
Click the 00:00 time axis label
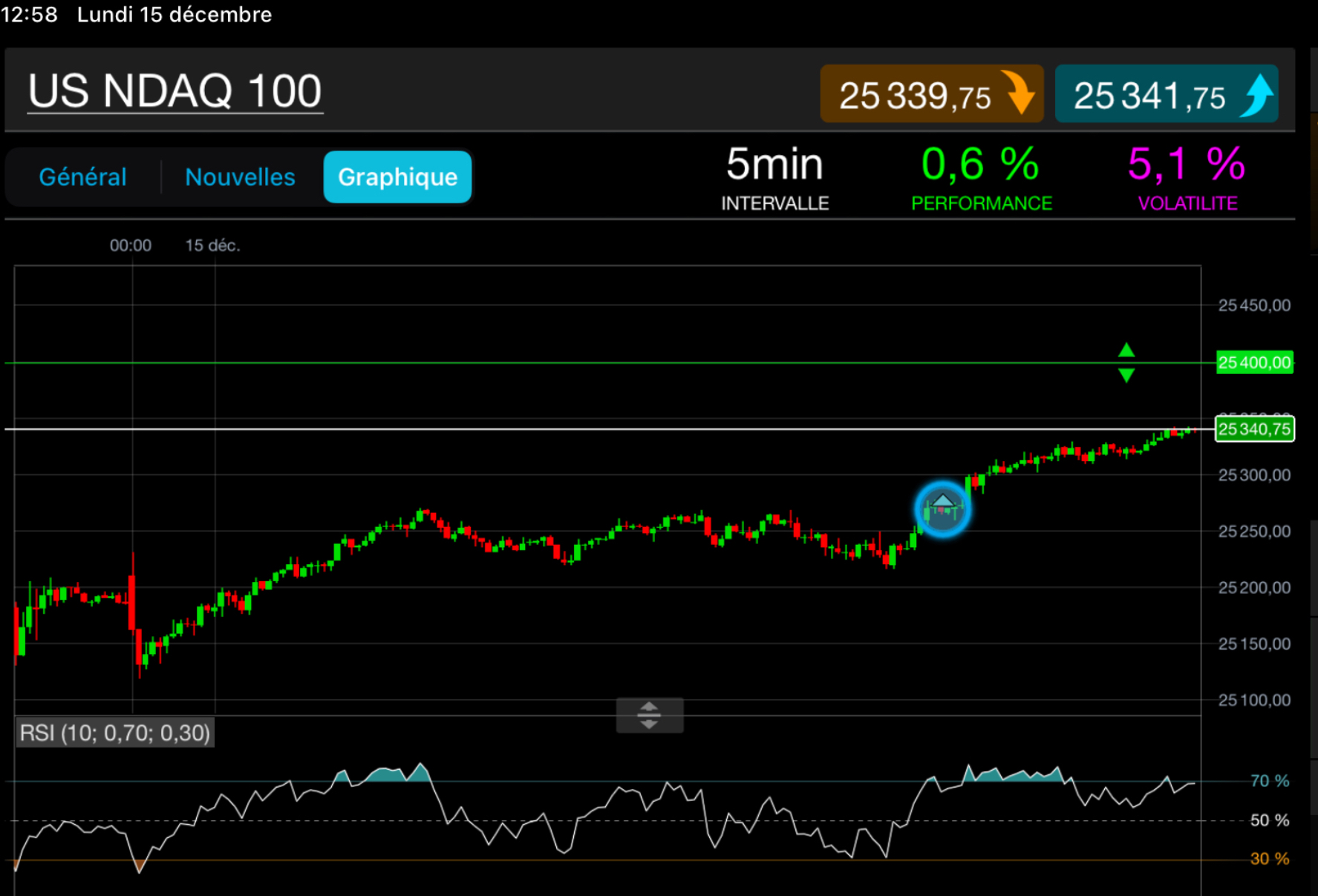[x=131, y=246]
